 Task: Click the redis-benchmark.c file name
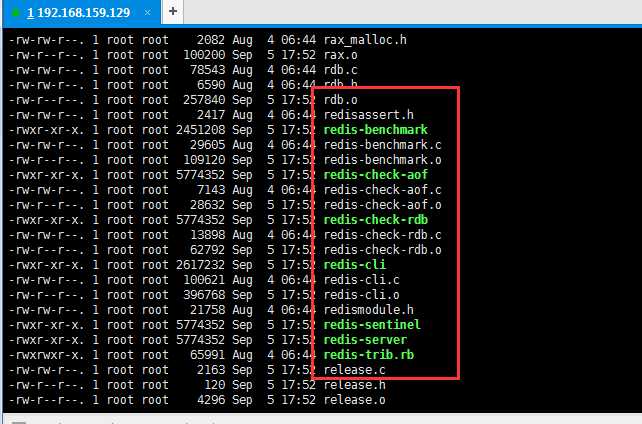pyautogui.click(x=382, y=145)
